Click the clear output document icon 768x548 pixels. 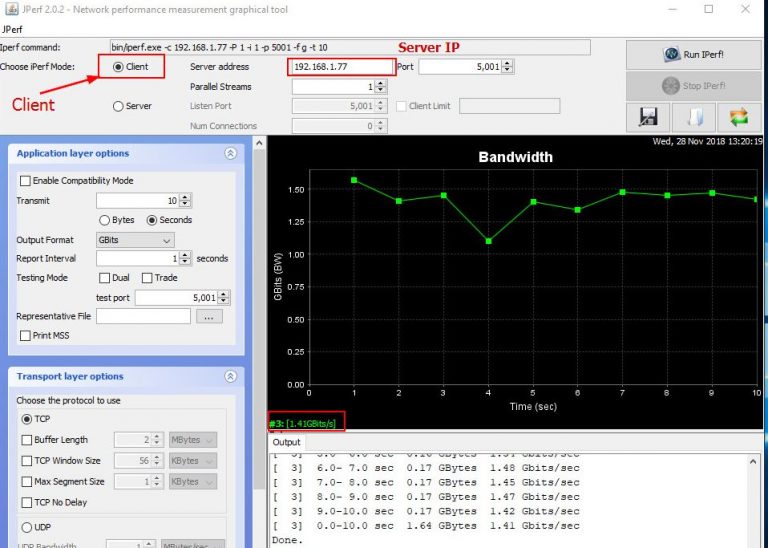[x=694, y=118]
